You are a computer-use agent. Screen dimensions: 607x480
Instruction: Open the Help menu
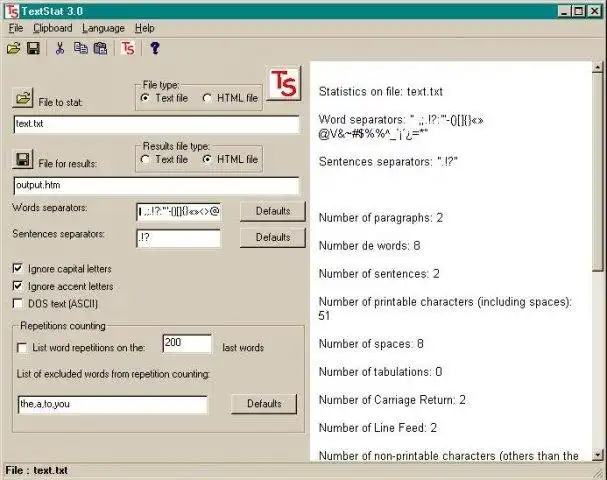(x=144, y=28)
